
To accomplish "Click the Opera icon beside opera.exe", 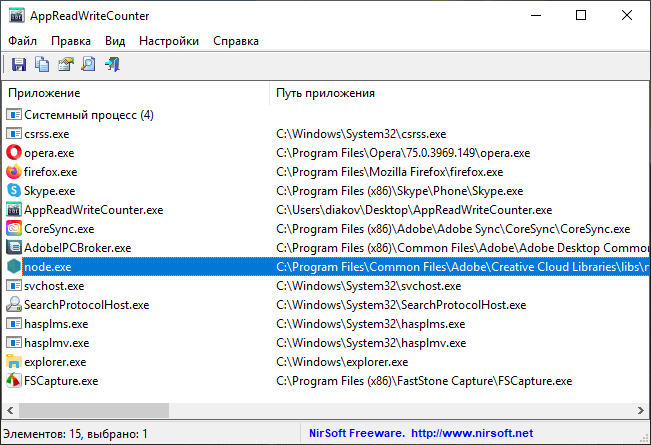I will coord(14,153).
